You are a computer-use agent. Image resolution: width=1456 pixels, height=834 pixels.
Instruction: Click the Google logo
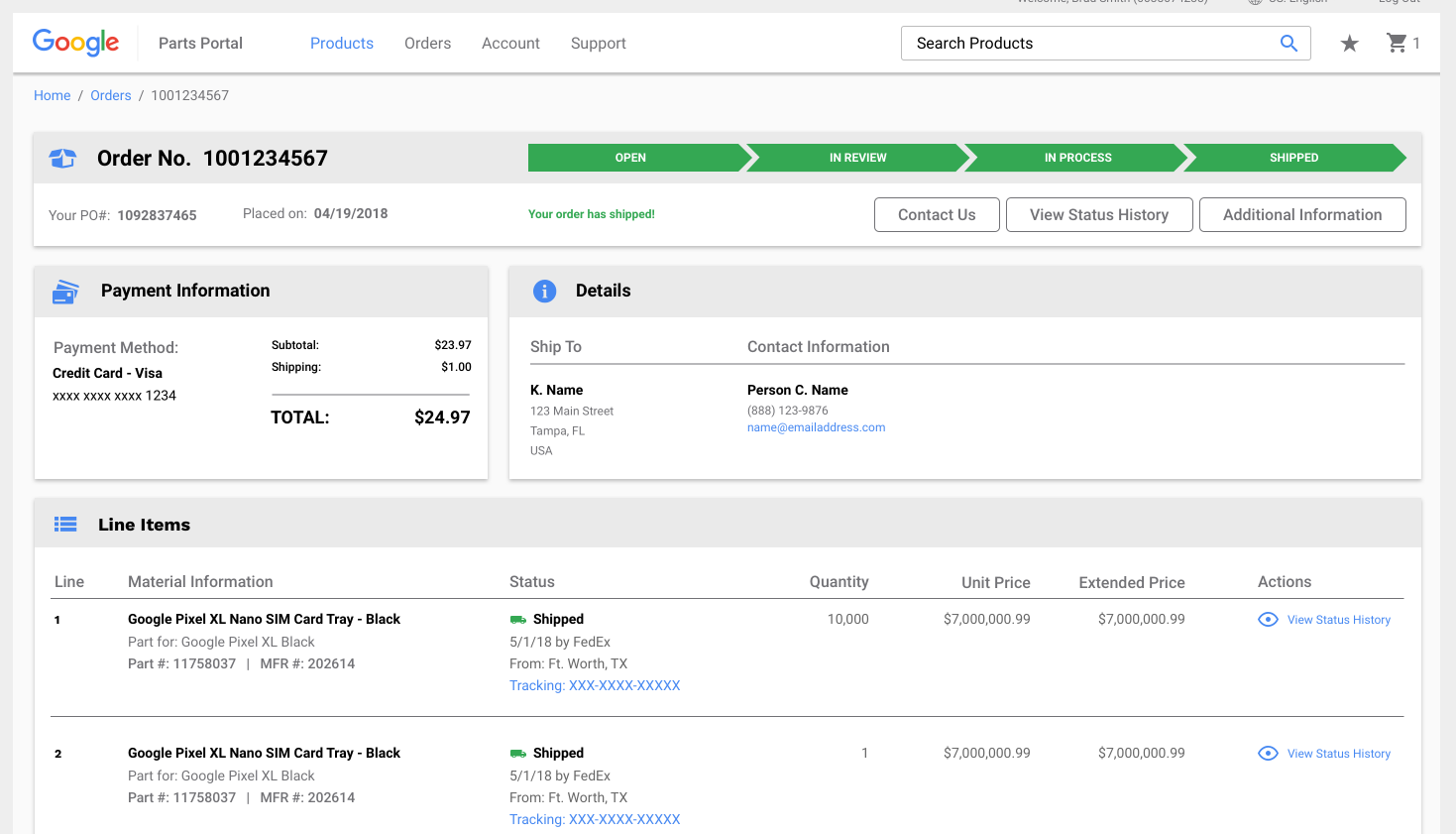click(75, 42)
